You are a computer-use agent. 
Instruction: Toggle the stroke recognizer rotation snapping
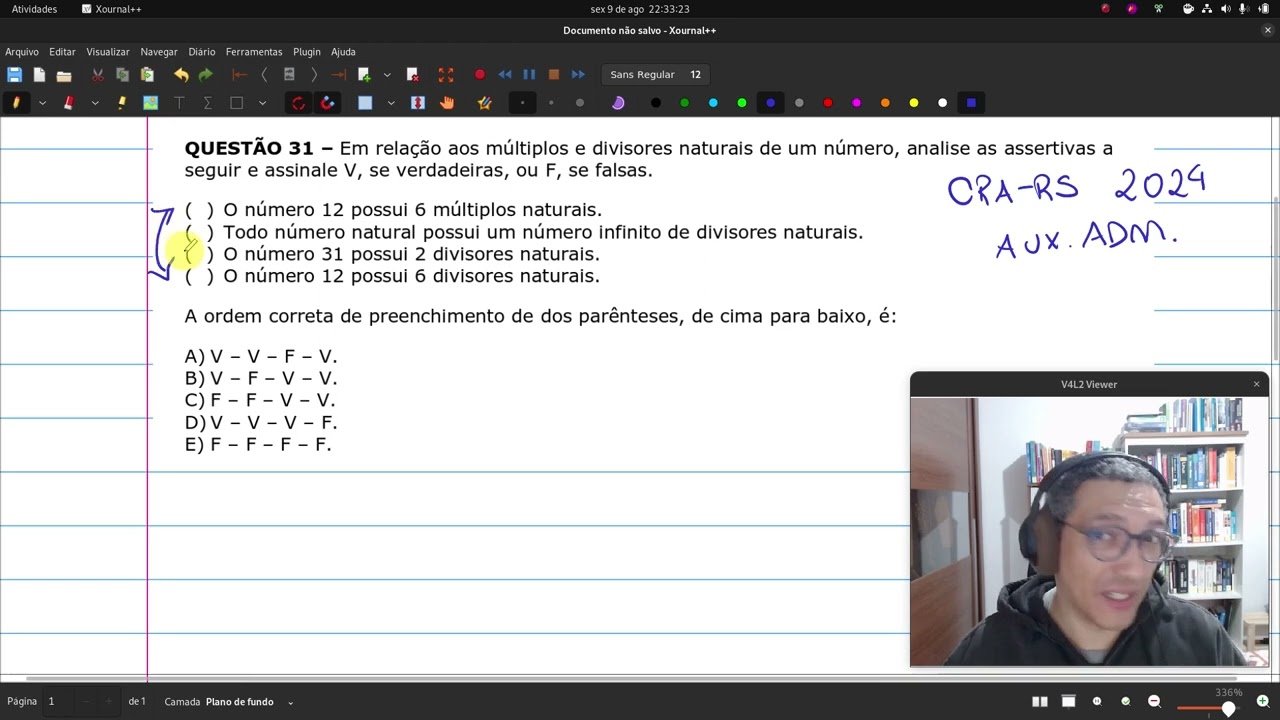coord(298,103)
